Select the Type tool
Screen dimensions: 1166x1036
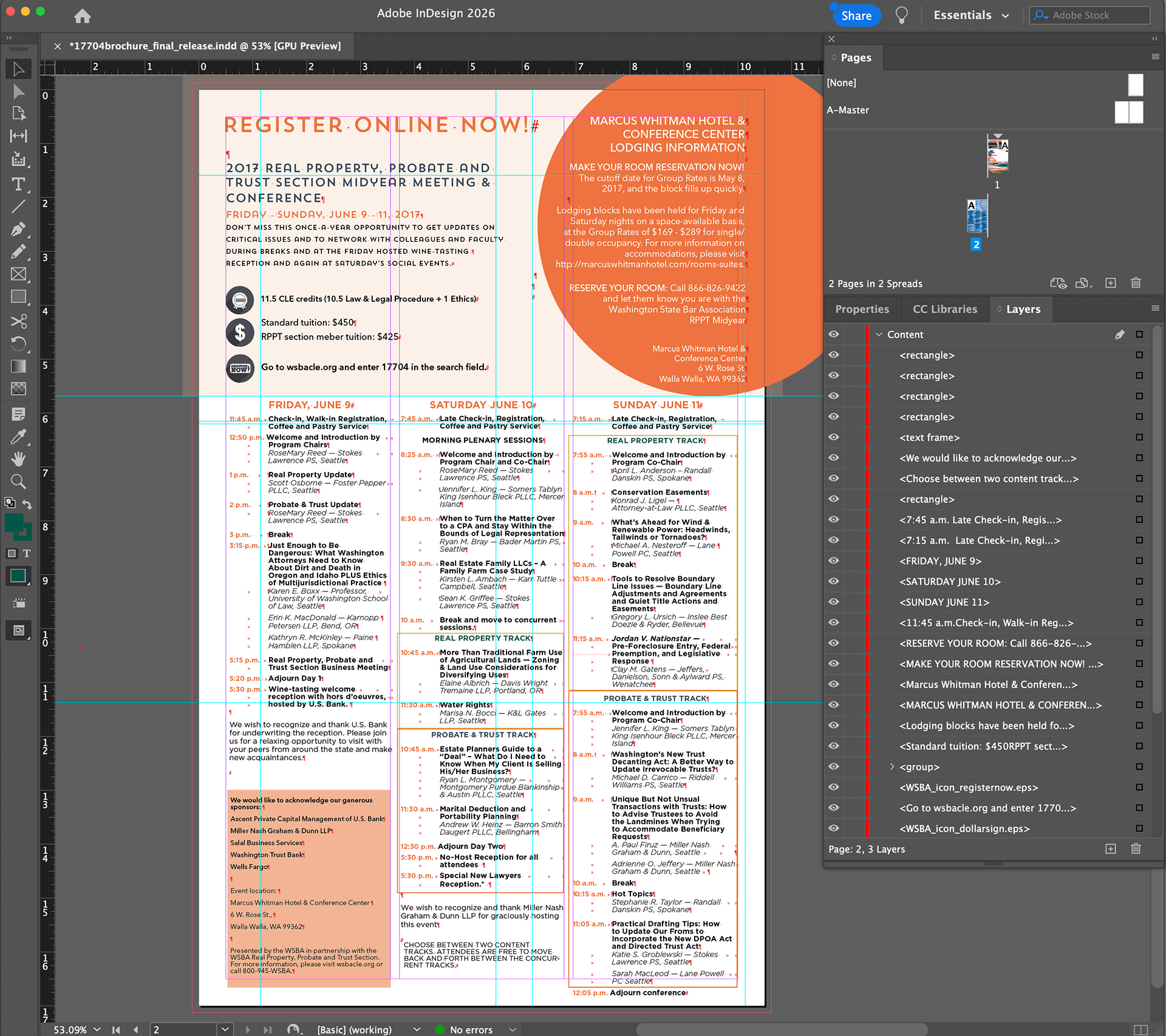tap(18, 184)
